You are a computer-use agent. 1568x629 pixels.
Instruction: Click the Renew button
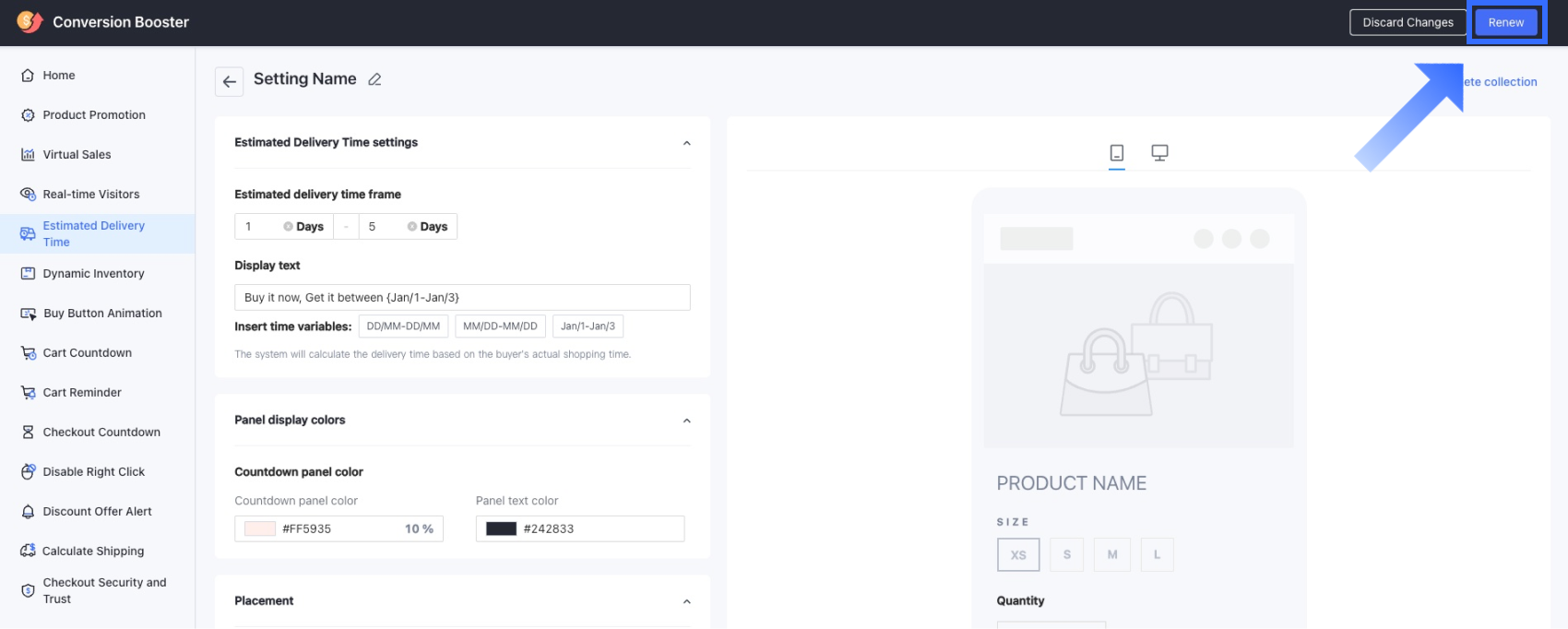click(1506, 22)
